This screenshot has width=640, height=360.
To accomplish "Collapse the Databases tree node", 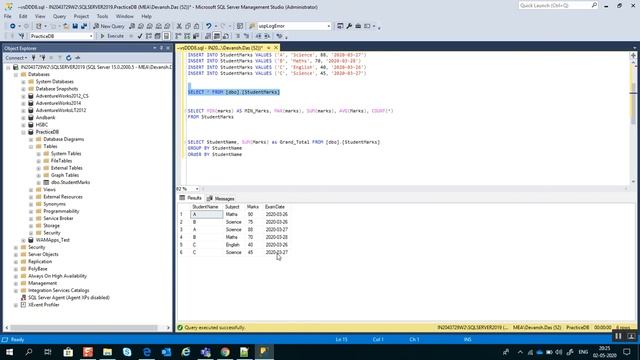I will pos(16,75).
